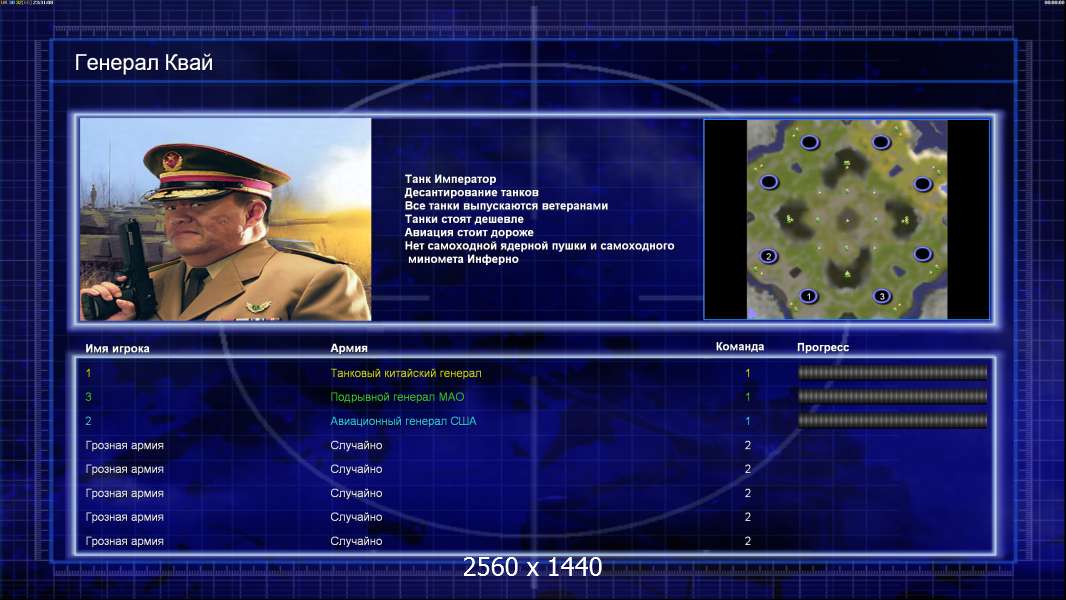This screenshot has height=600, width=1066.
Task: Pick the empty start spot opposite marker 2
Action: [923, 254]
